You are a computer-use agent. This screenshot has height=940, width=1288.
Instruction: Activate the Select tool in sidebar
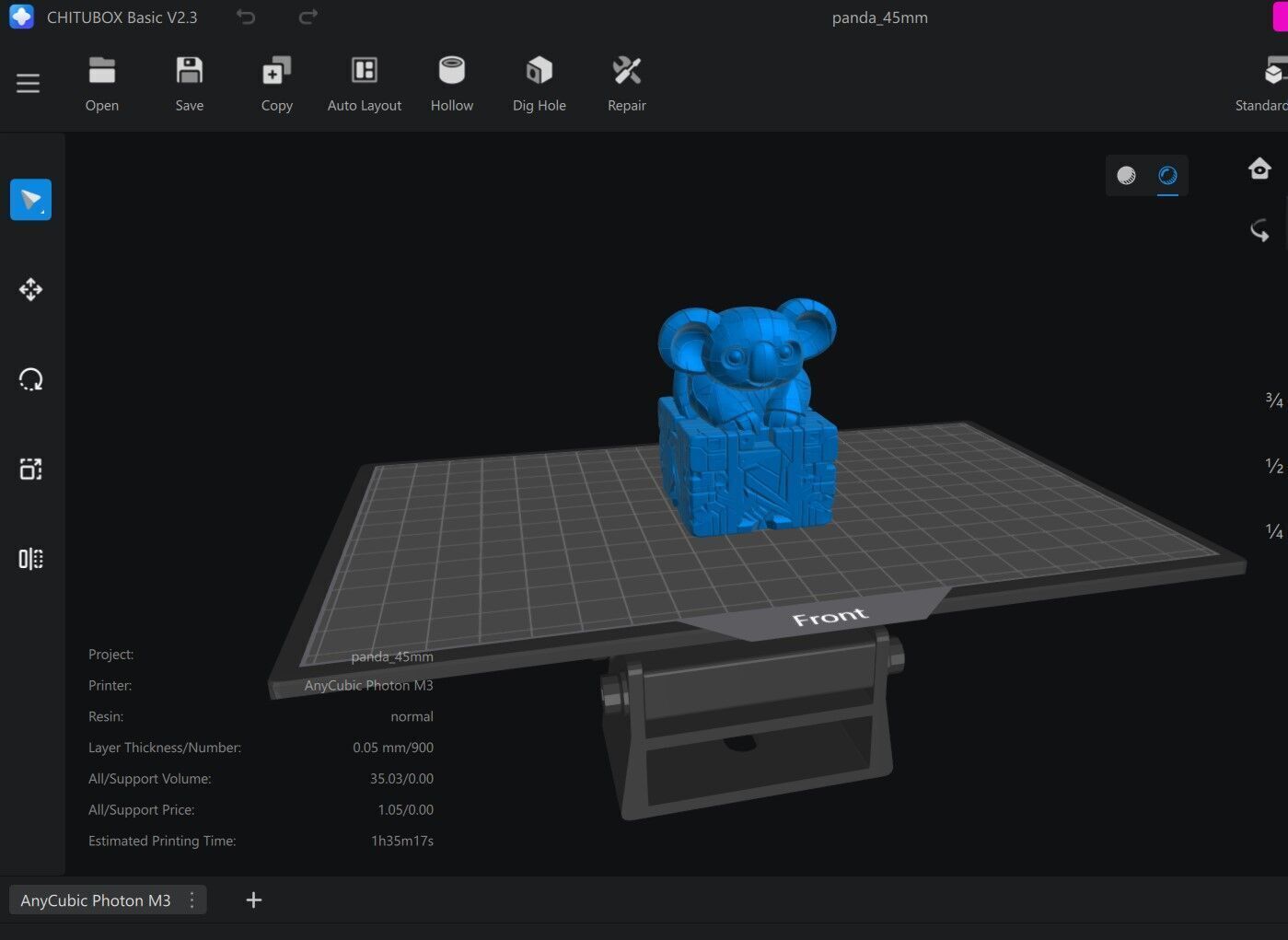pyautogui.click(x=30, y=199)
